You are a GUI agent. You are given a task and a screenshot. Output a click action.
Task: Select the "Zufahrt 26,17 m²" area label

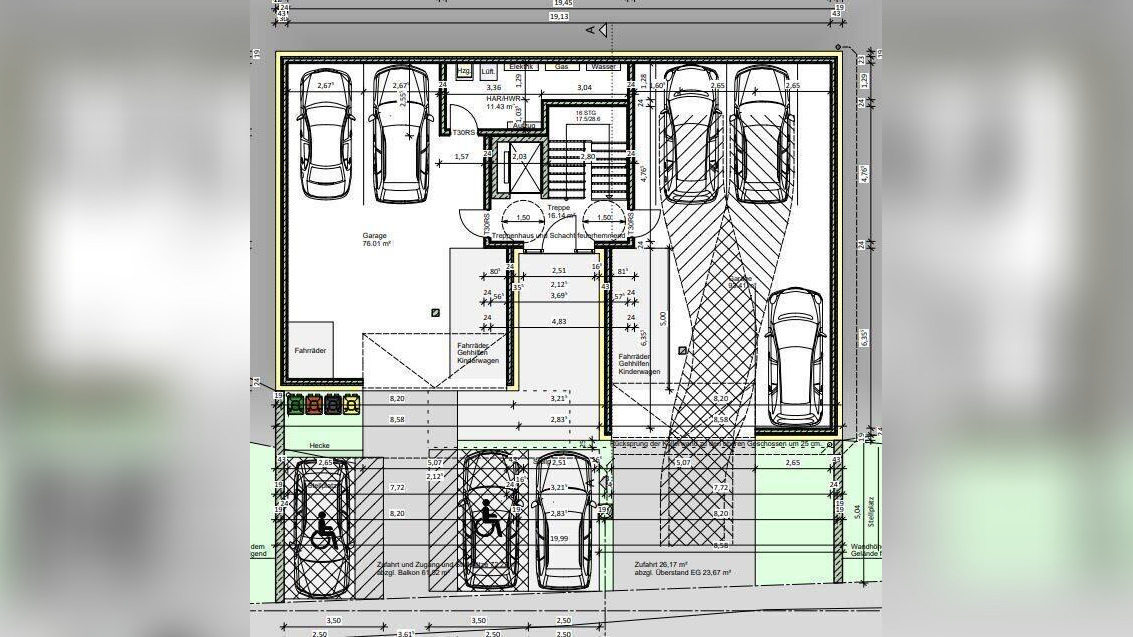coord(661,564)
